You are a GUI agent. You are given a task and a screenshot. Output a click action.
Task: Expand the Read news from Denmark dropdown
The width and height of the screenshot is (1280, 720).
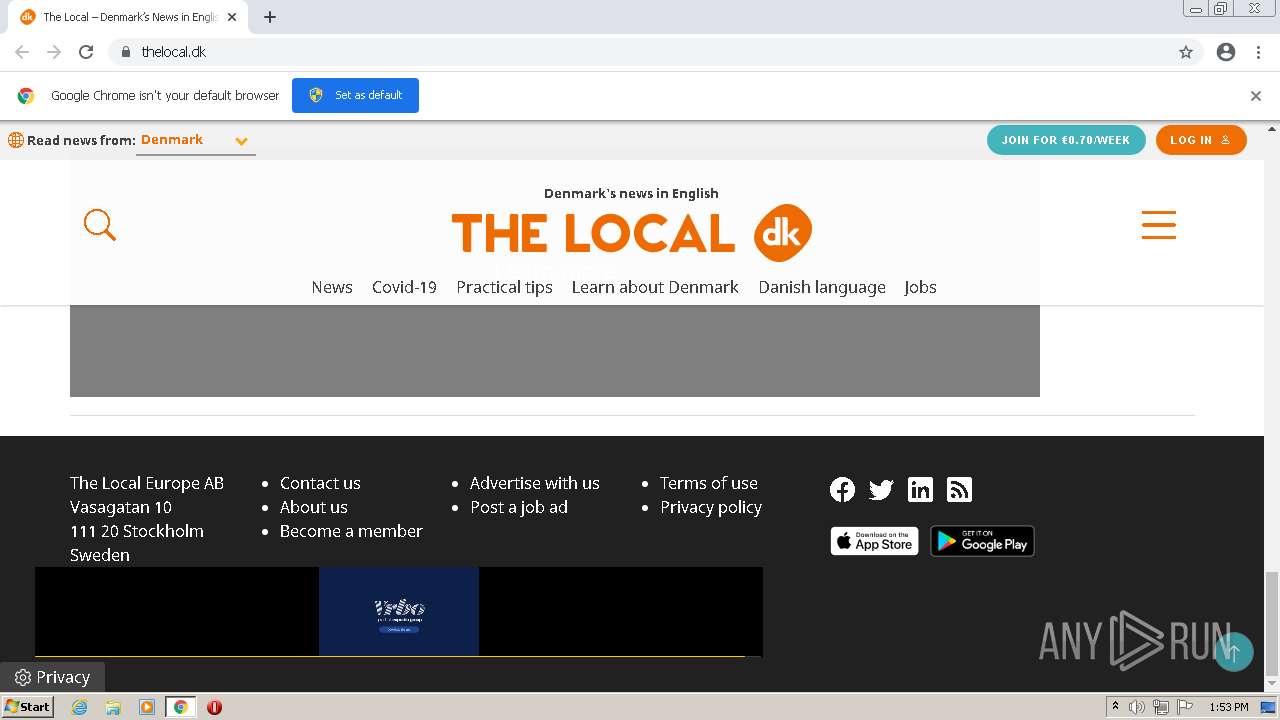196,140
